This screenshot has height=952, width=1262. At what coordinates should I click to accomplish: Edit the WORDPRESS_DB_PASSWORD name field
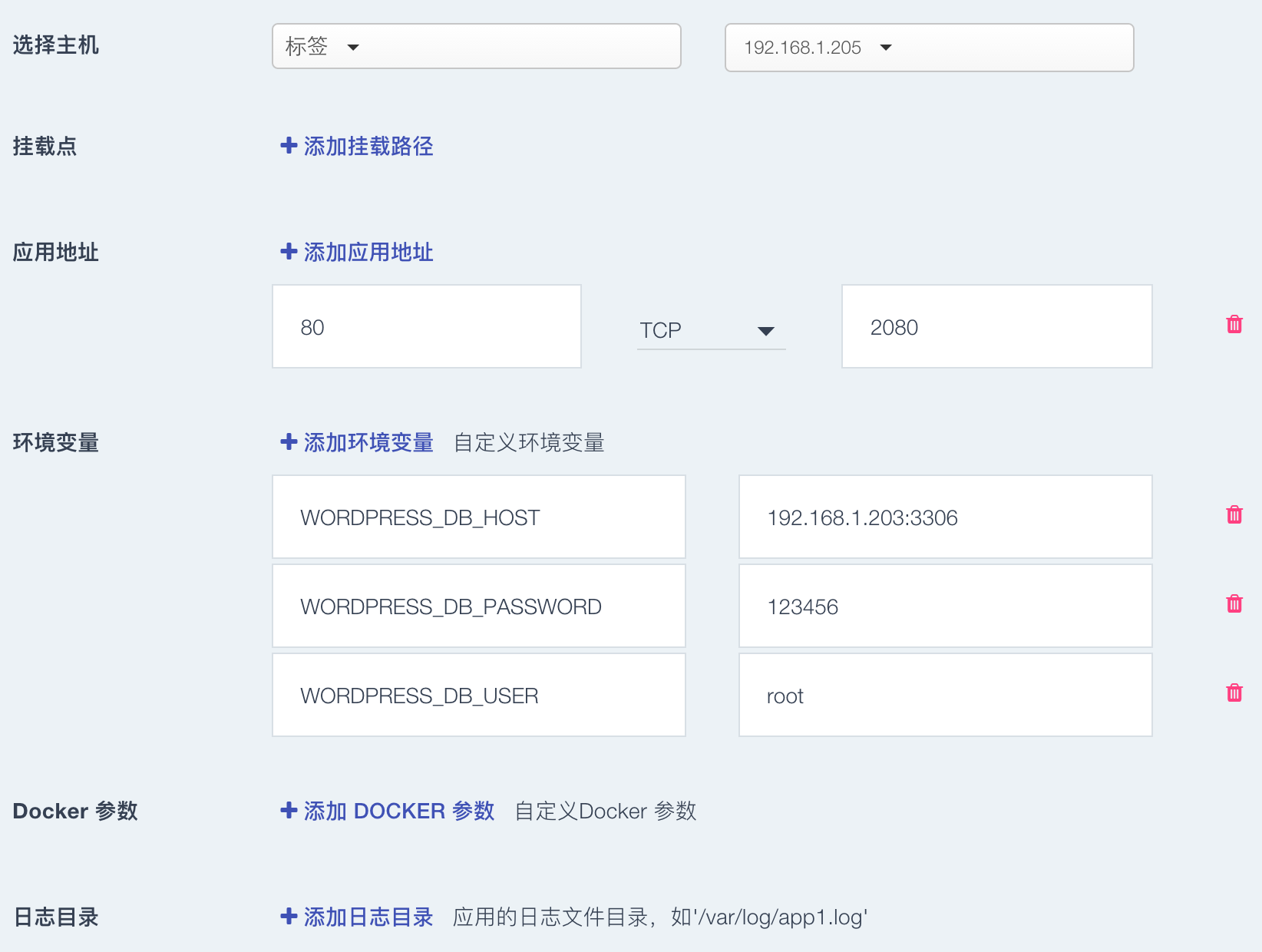pos(479,606)
